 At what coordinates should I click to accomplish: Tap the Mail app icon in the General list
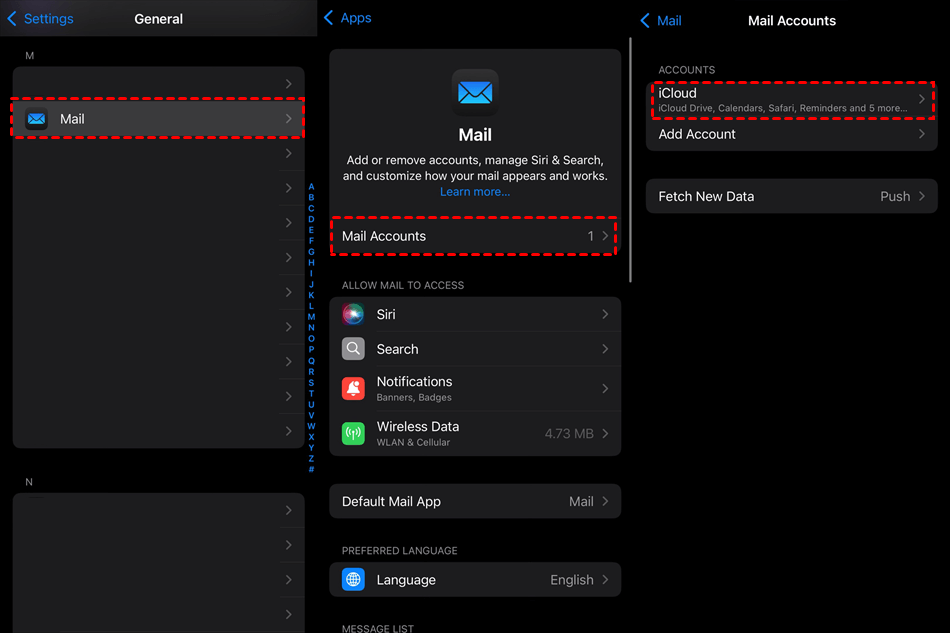36,119
